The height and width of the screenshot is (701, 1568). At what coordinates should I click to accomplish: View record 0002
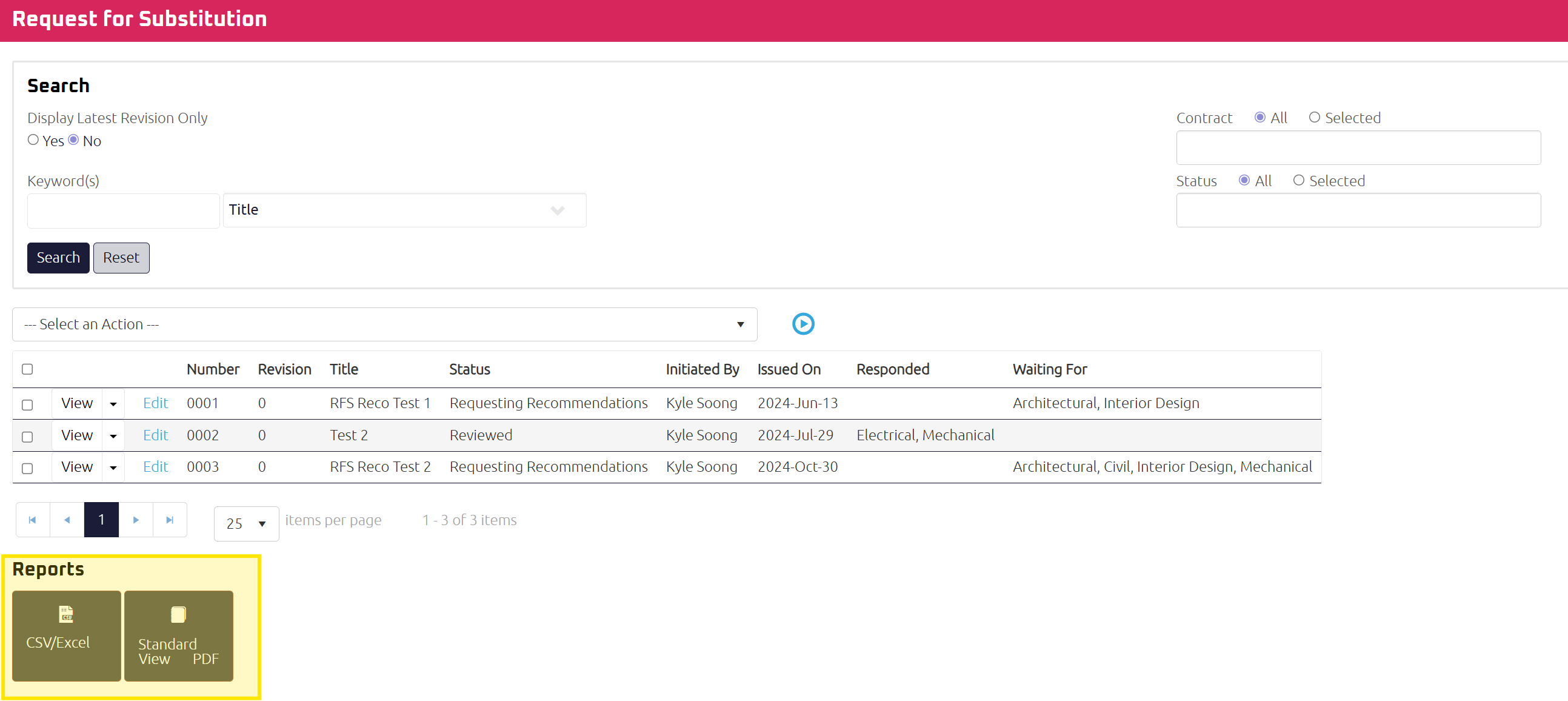click(x=77, y=435)
